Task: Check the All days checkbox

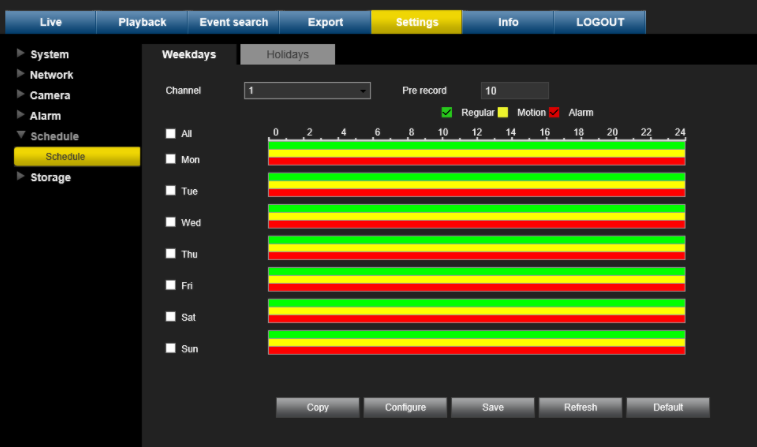Action: [171, 133]
